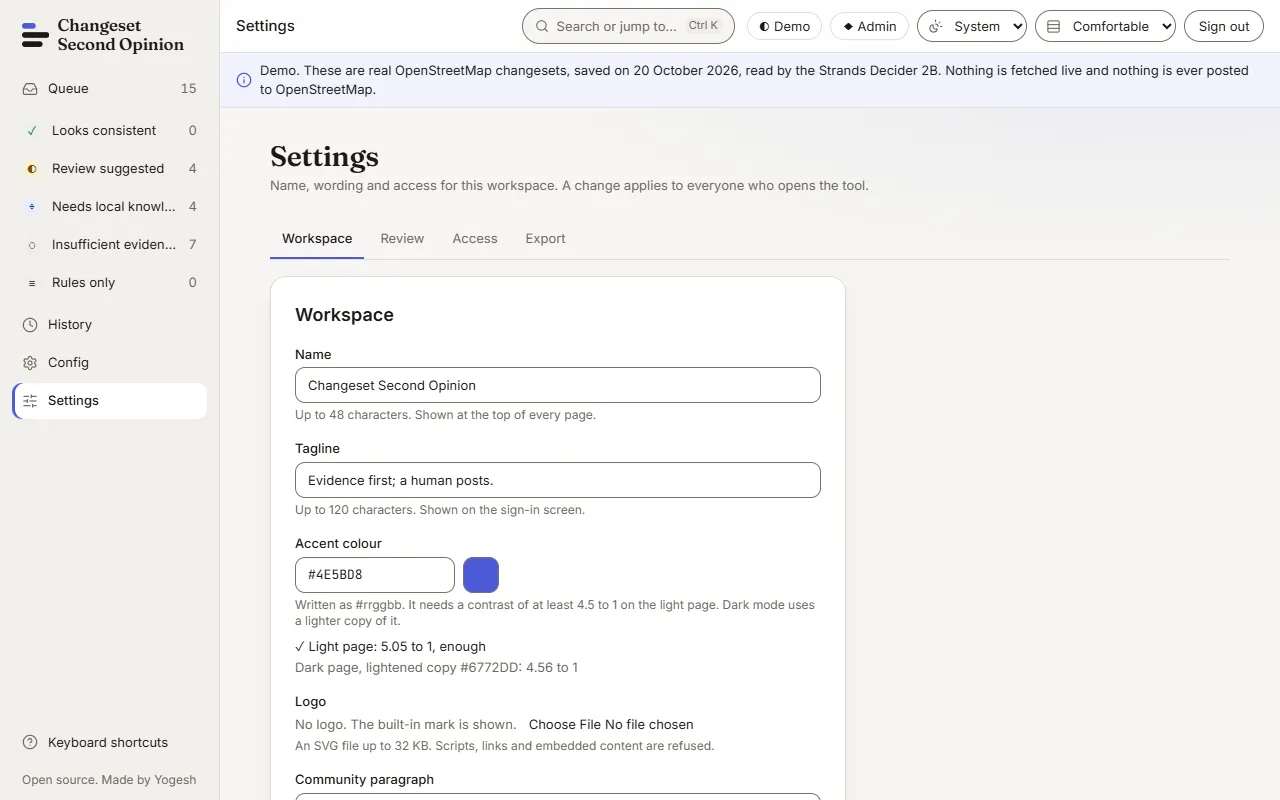Switch to the Review tab

402,239
